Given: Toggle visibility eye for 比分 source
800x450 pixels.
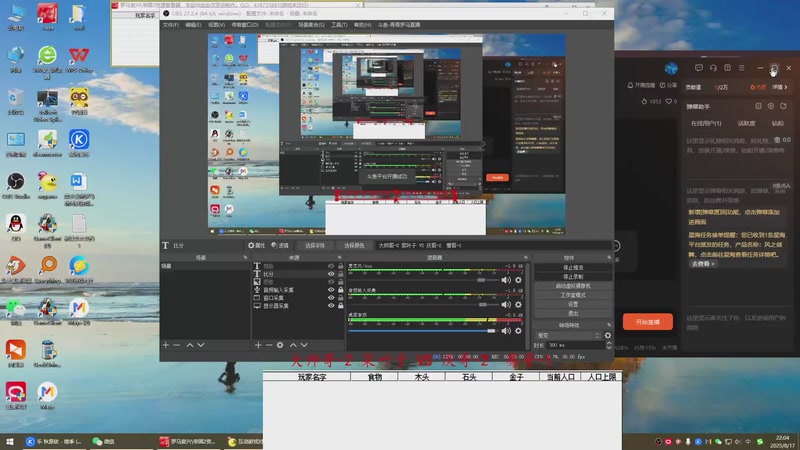Looking at the screenshot, I should (331, 274).
